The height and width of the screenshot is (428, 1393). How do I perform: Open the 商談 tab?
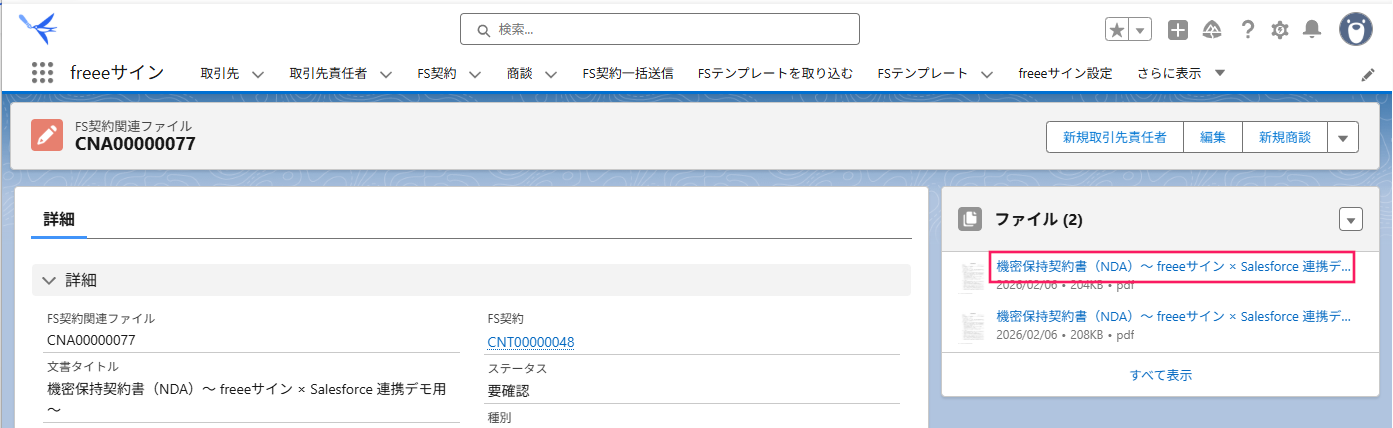coord(519,73)
